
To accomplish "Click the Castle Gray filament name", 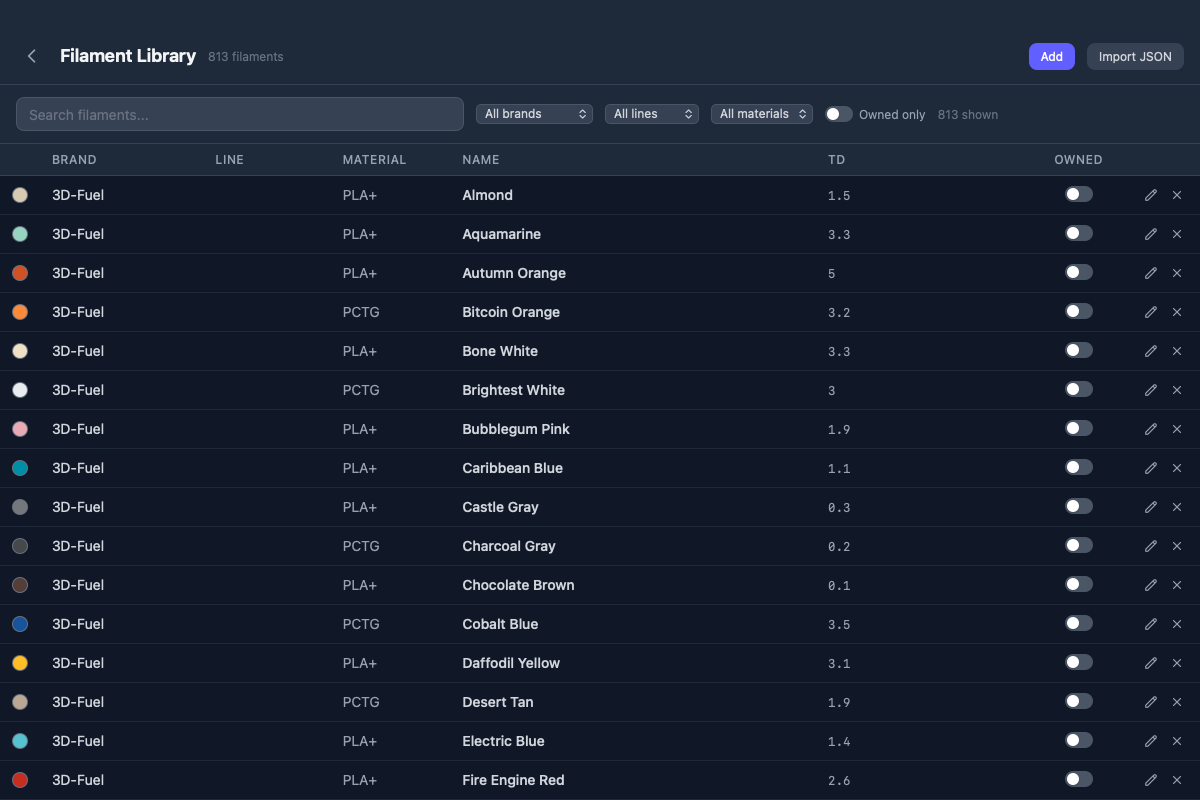I will point(500,507).
